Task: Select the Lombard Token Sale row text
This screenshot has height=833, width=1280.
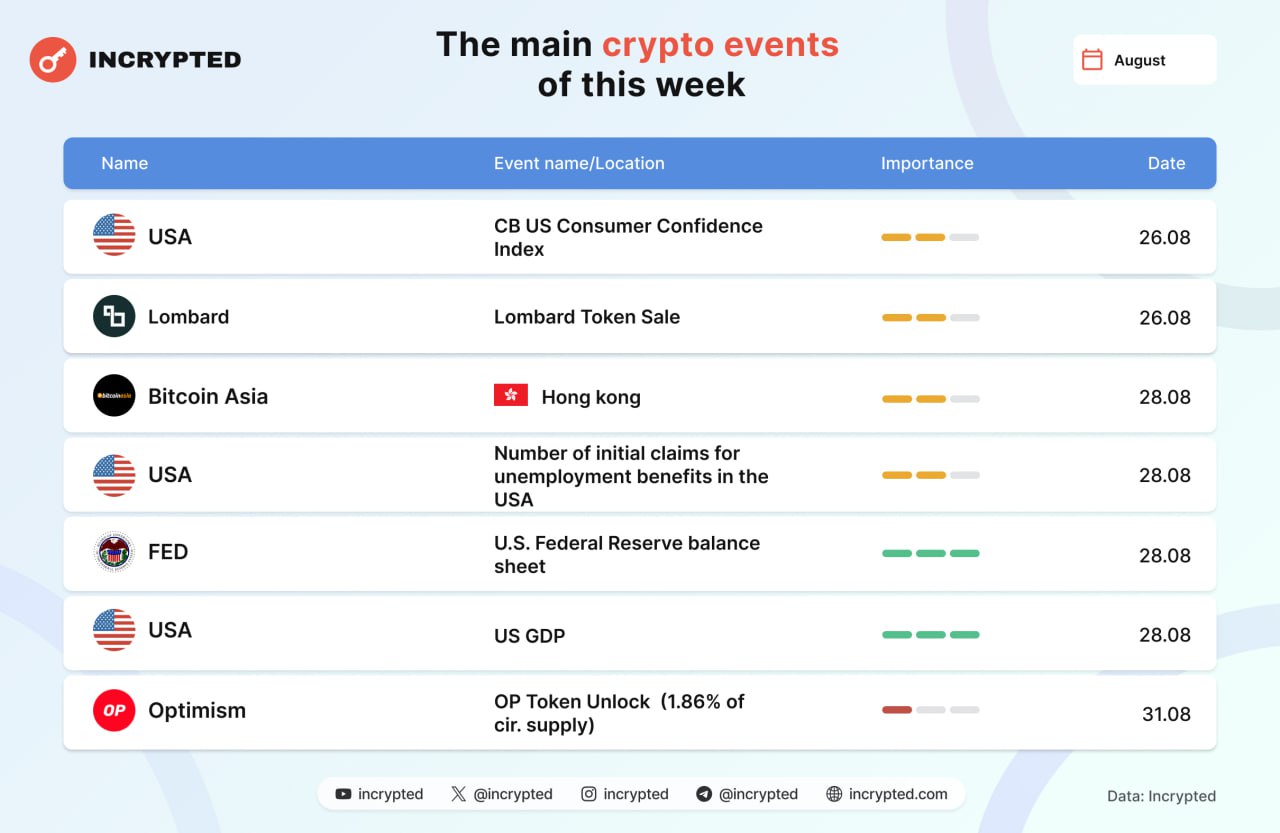Action: (586, 317)
